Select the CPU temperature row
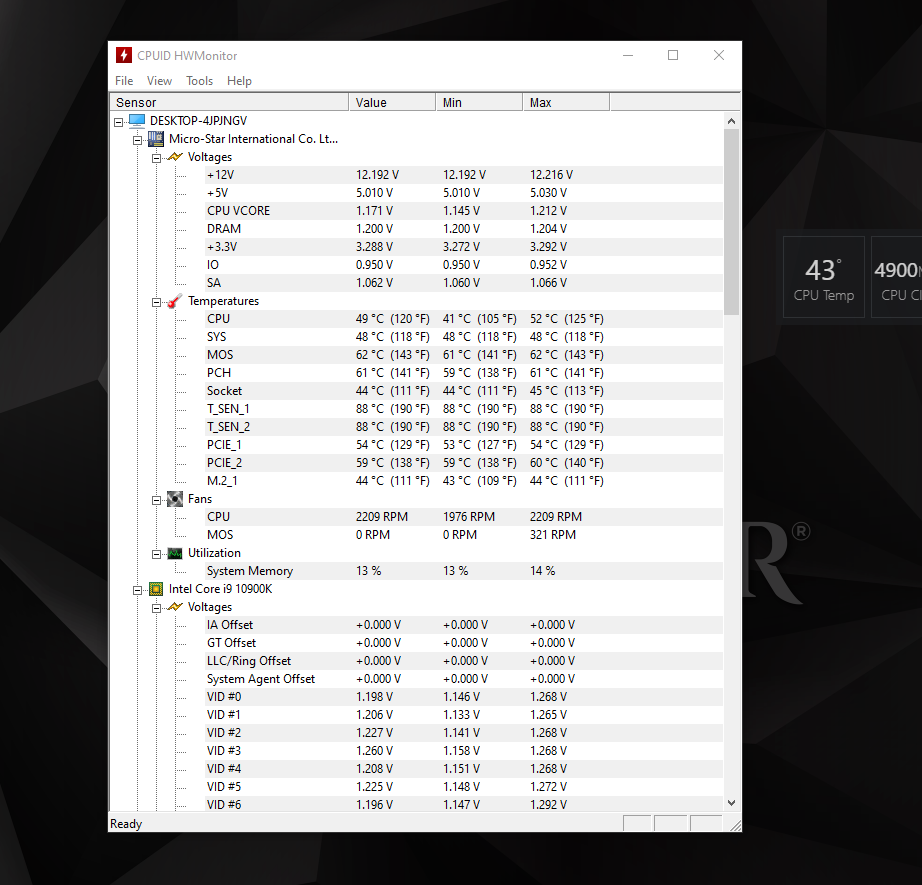922x885 pixels. (463, 319)
